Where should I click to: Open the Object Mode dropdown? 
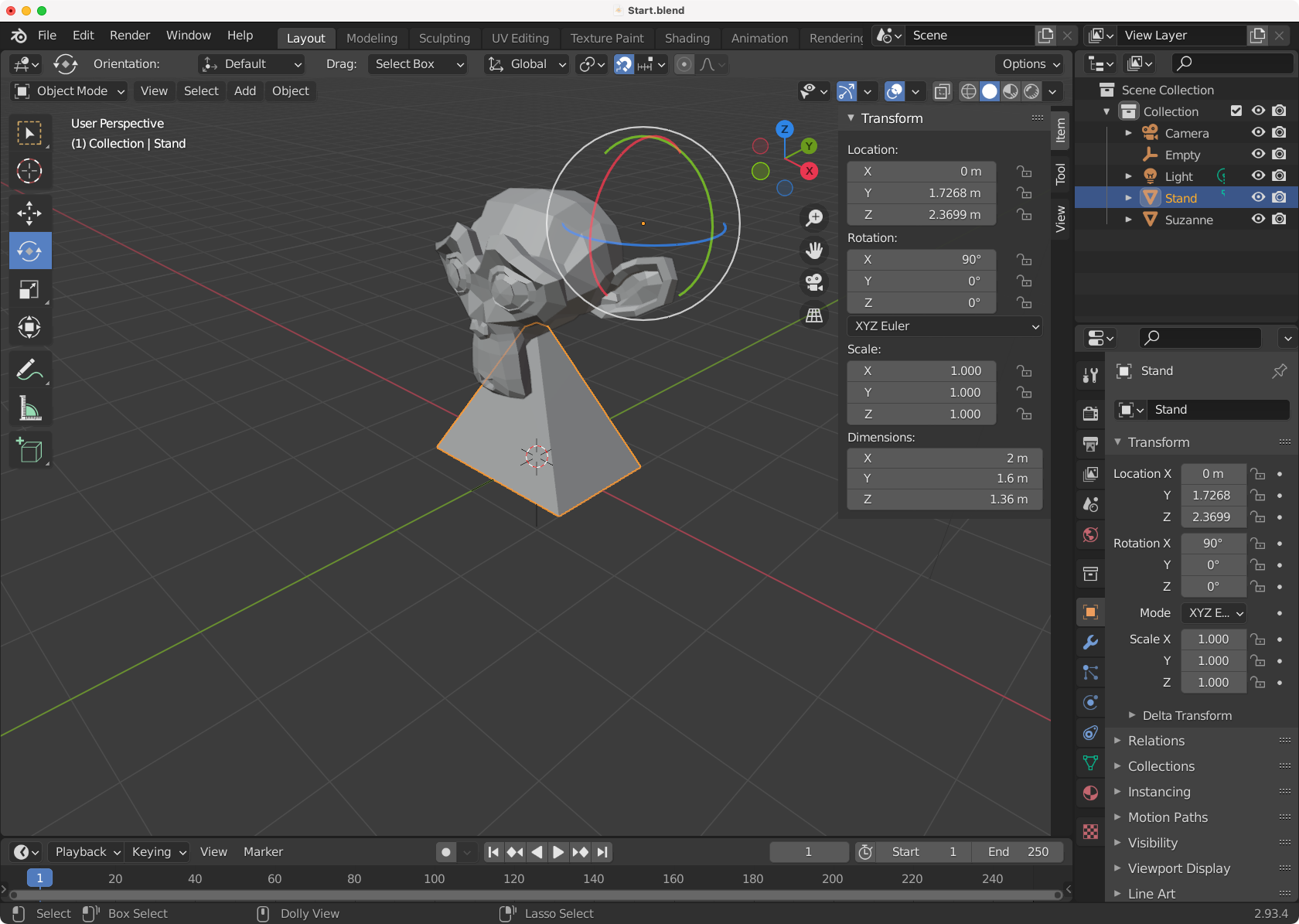pos(70,91)
